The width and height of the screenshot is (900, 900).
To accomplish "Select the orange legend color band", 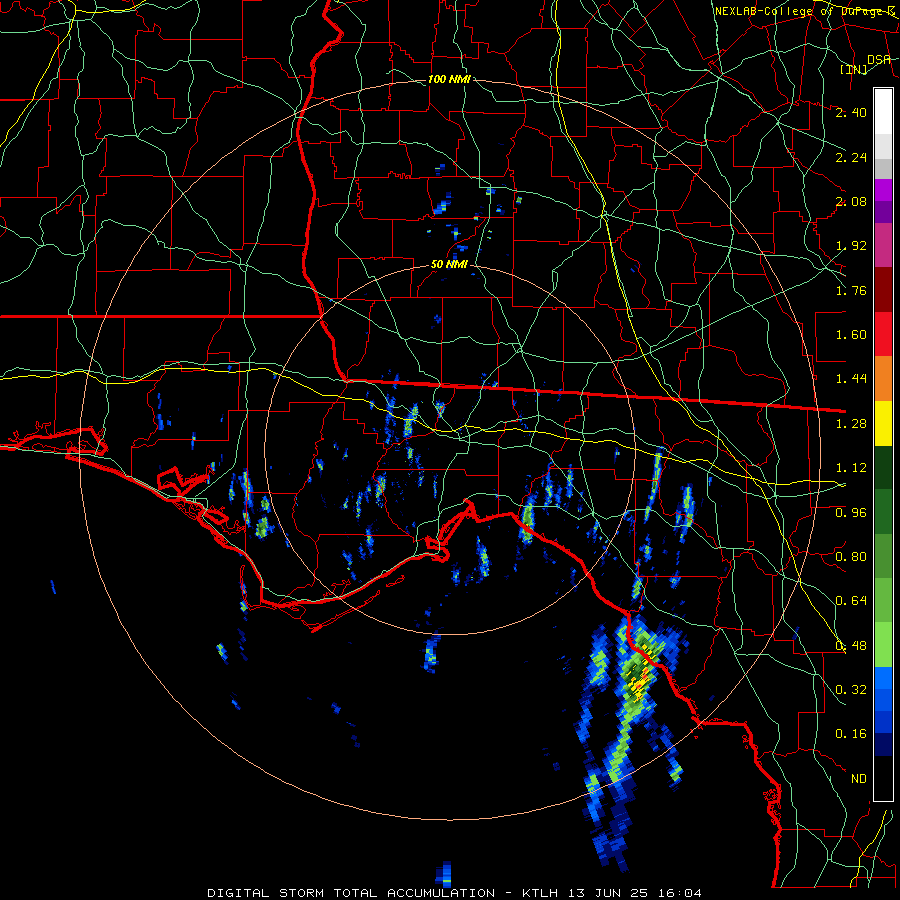I will tap(883, 379).
